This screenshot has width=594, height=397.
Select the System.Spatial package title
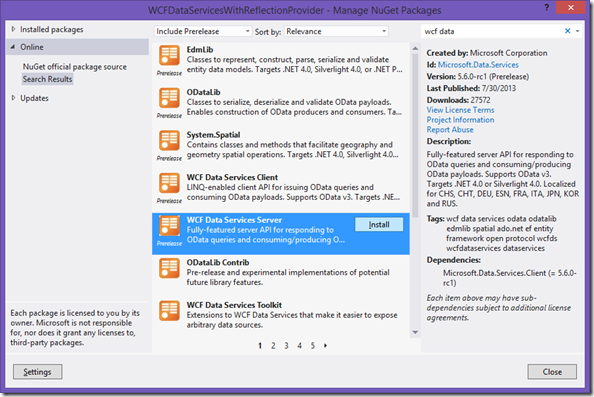click(x=213, y=134)
